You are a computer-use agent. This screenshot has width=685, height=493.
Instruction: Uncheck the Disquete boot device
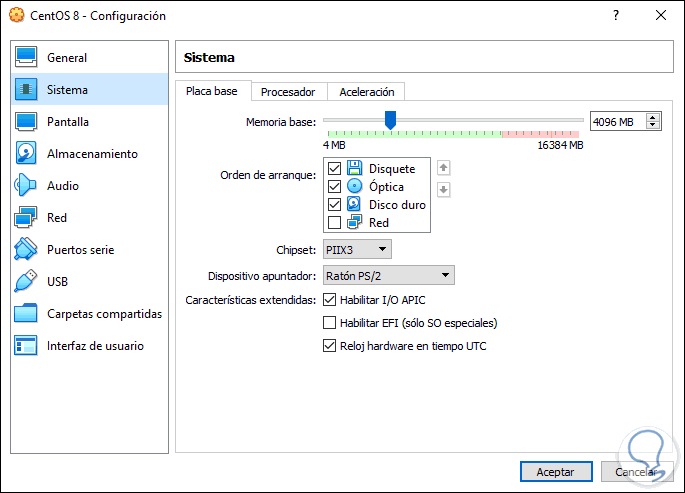pos(335,169)
